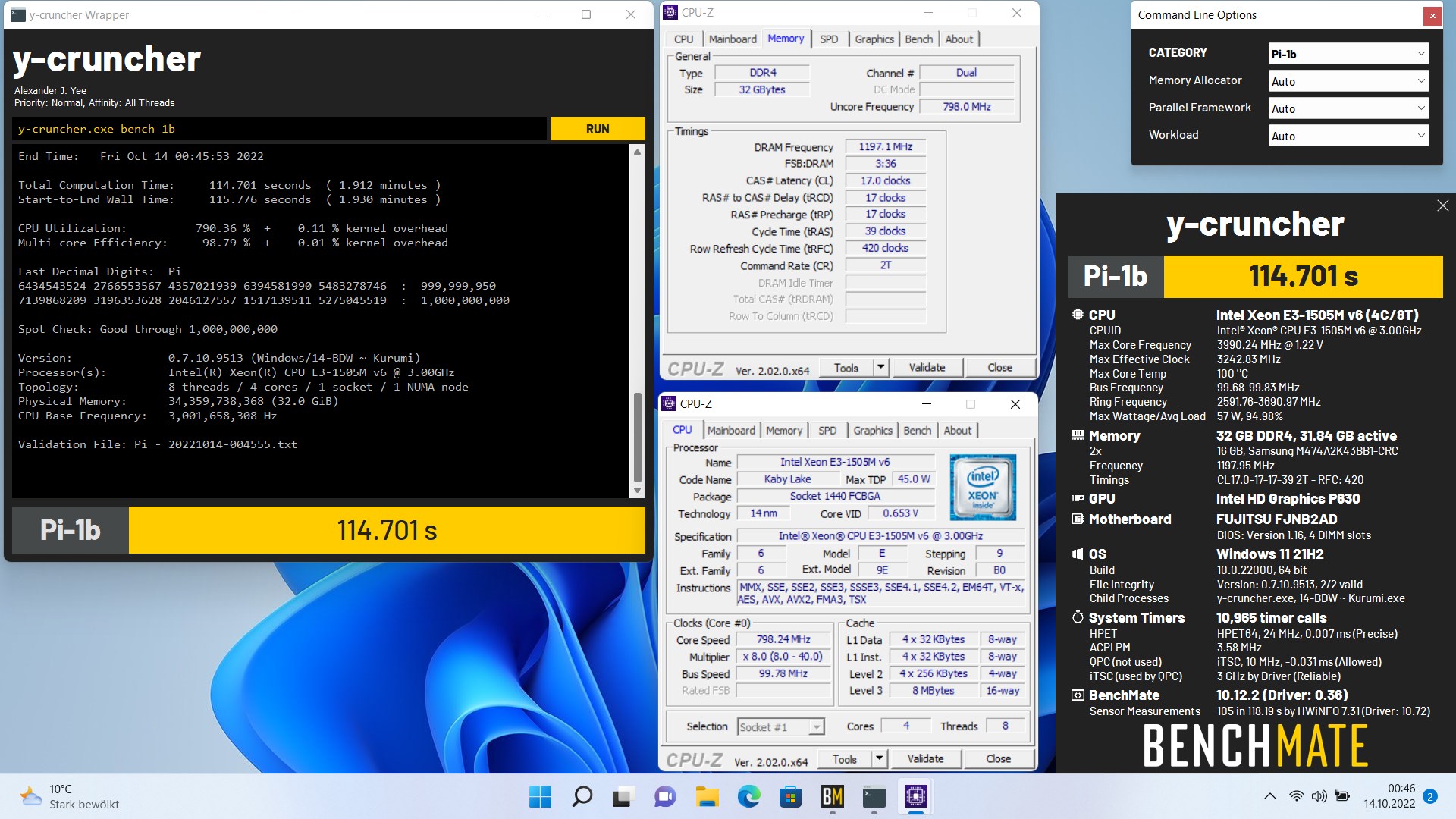Click the 114.701 s result in BenchMate panel
This screenshot has width=1456, height=819.
click(1303, 276)
